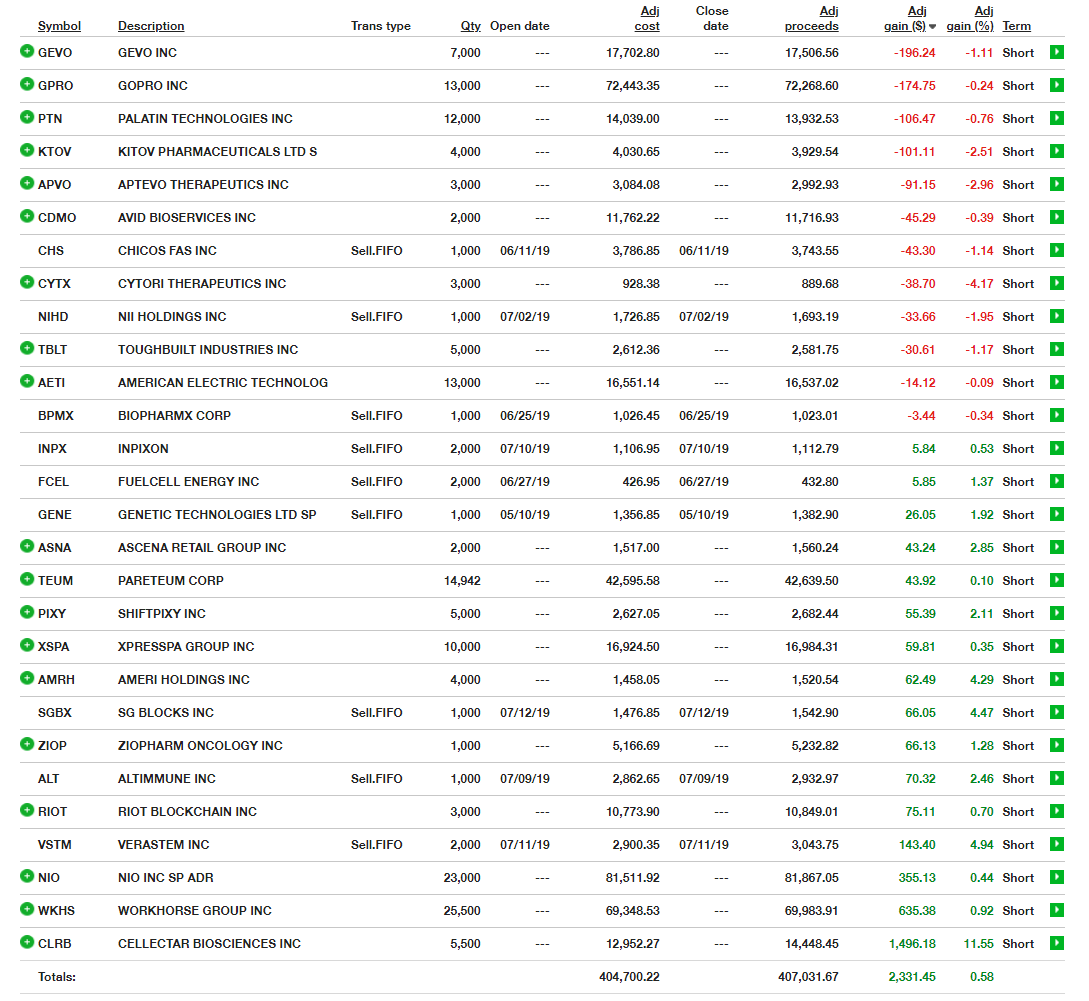Expand the CLRB row plus icon
Image resolution: width=1089 pixels, height=1001 pixels.
pos(27,942)
